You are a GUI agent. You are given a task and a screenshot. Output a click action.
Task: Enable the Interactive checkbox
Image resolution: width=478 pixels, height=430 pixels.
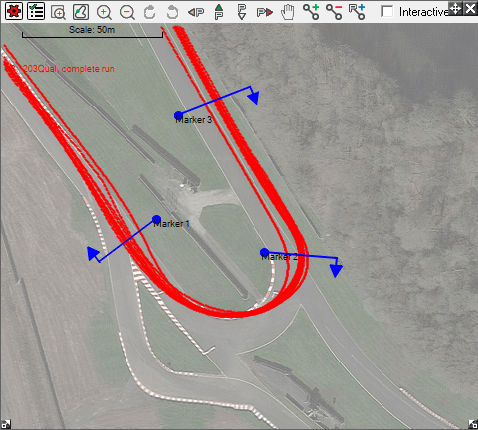click(387, 12)
